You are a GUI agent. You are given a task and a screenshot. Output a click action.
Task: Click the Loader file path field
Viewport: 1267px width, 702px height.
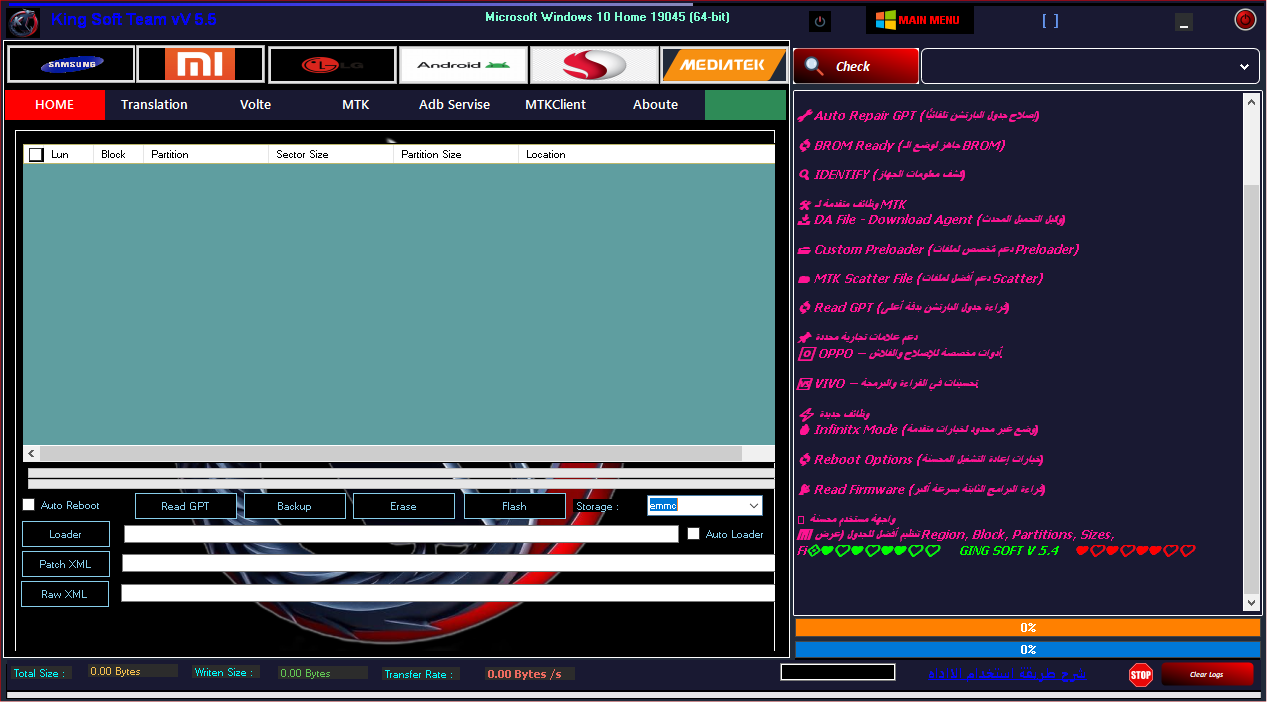(x=401, y=534)
